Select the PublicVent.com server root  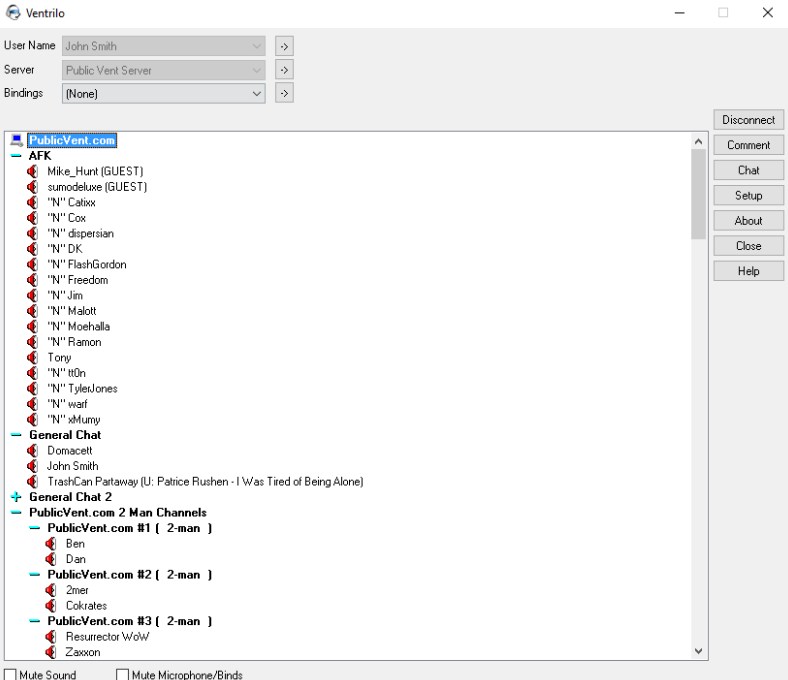point(72,140)
